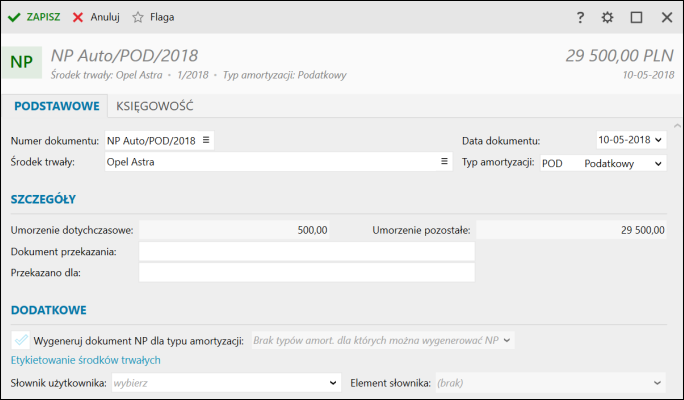
Task: Select the PODSTAWOWE tab
Action: coord(57,106)
